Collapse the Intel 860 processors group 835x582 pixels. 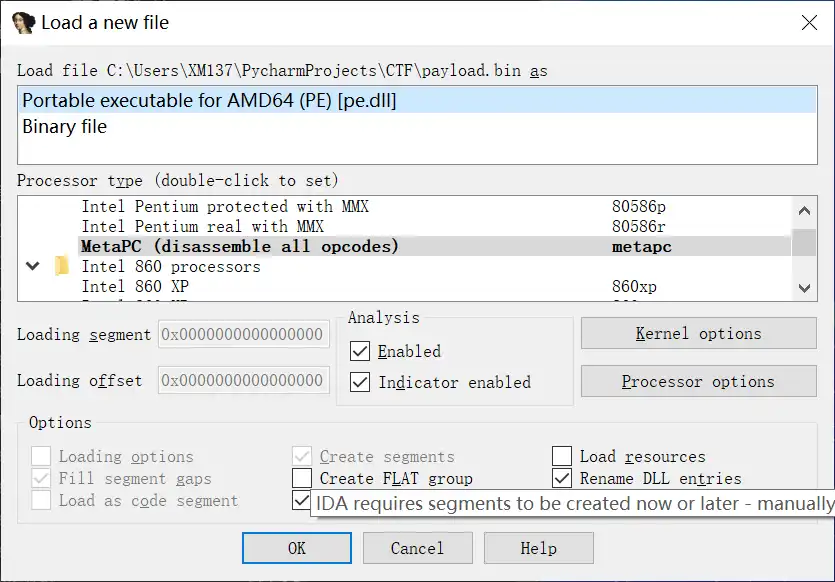pyautogui.click(x=33, y=267)
